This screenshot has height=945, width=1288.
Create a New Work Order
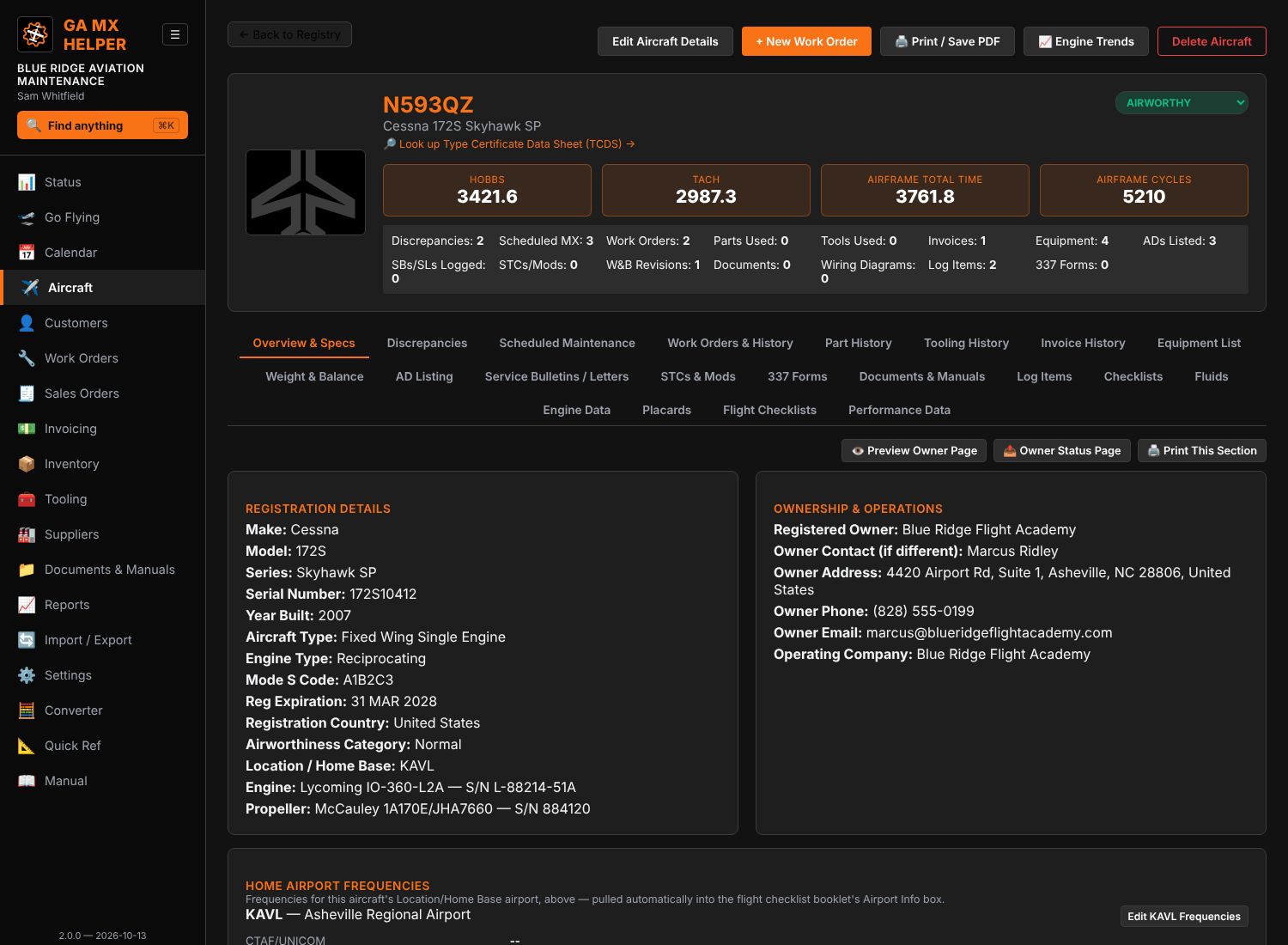click(806, 41)
